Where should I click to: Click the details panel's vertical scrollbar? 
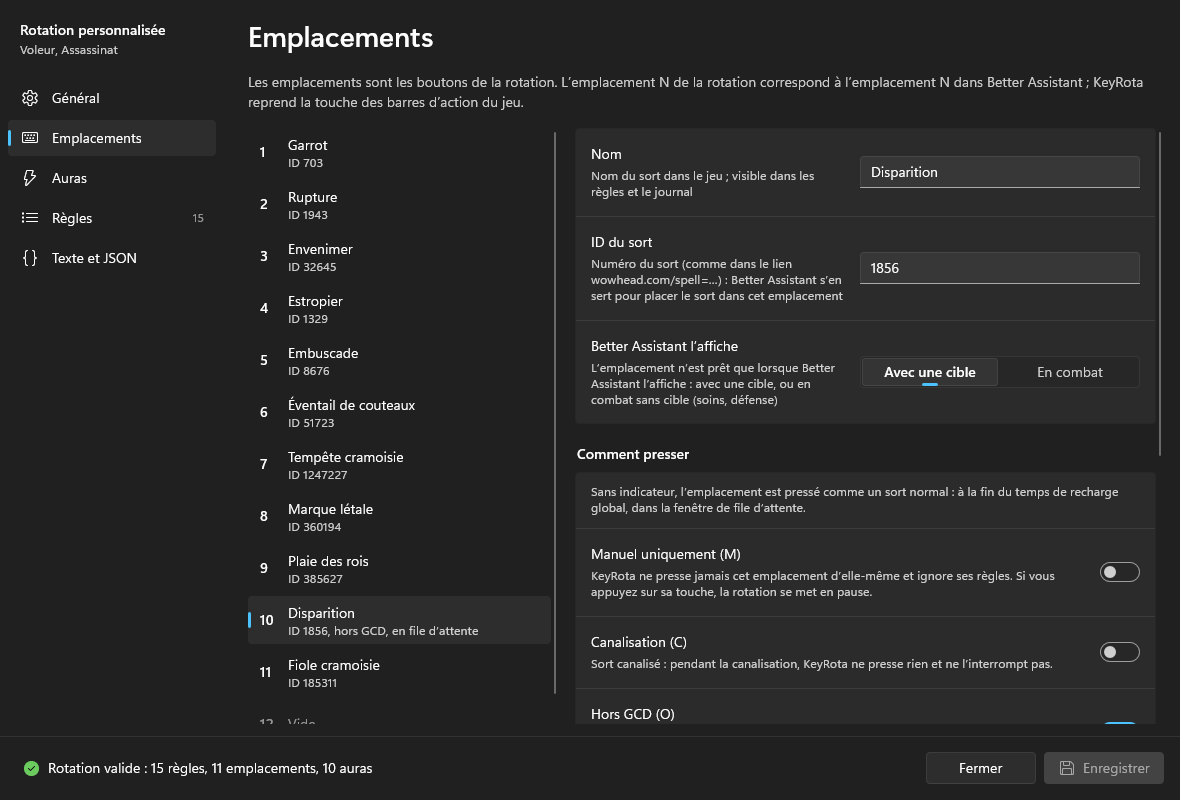coord(1160,294)
